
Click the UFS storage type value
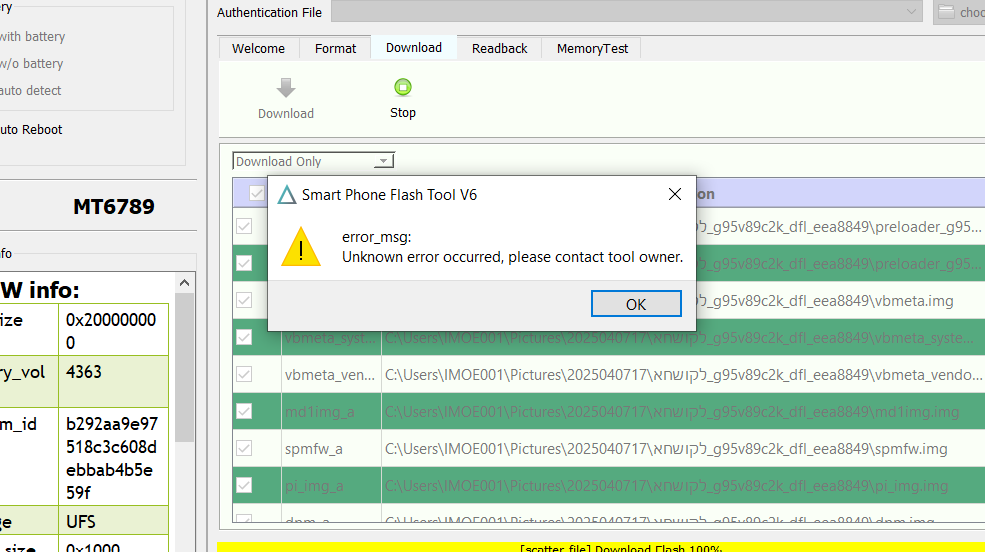point(80,521)
